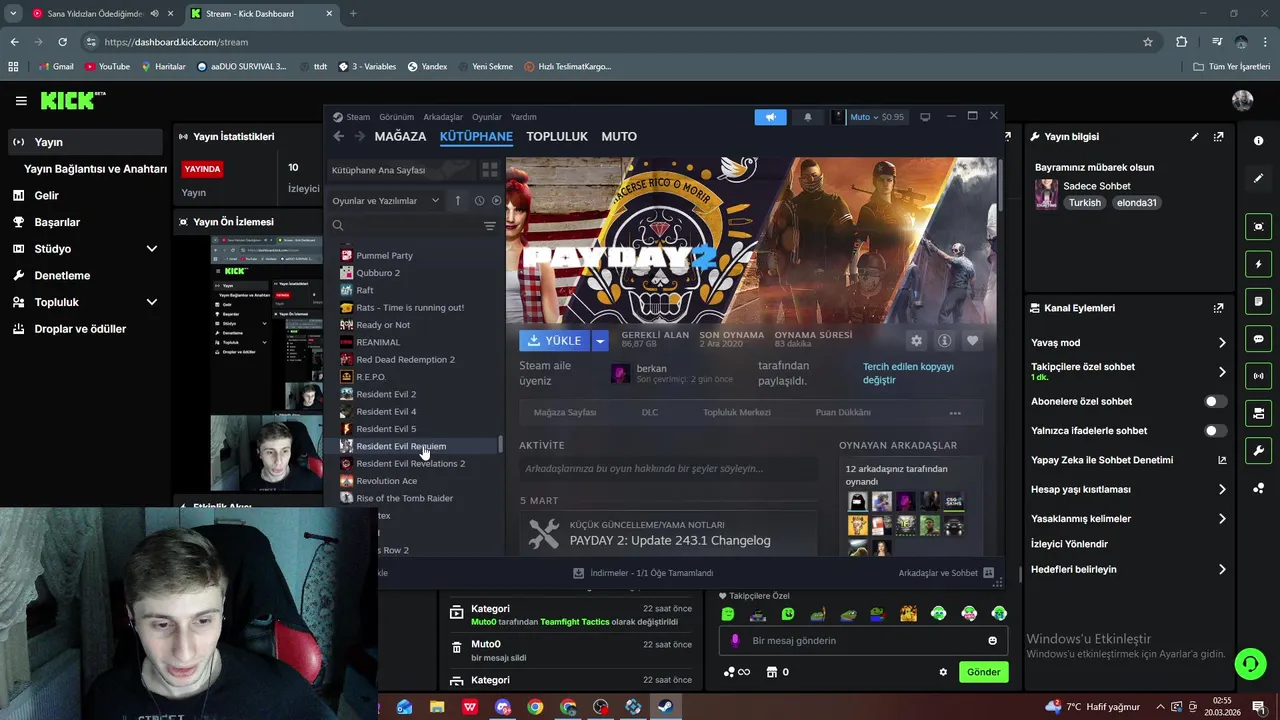The height and width of the screenshot is (720, 1280).
Task: Click the ready-to-play filter icon in Steam
Action: (496, 201)
